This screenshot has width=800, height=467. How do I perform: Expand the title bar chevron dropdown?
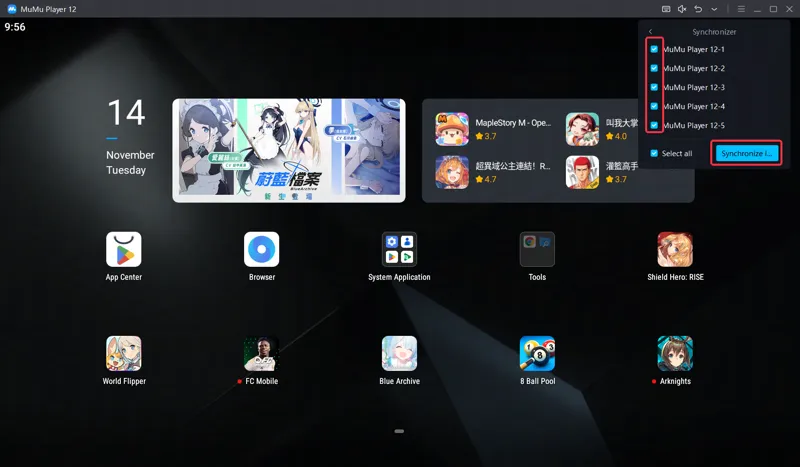click(x=714, y=9)
